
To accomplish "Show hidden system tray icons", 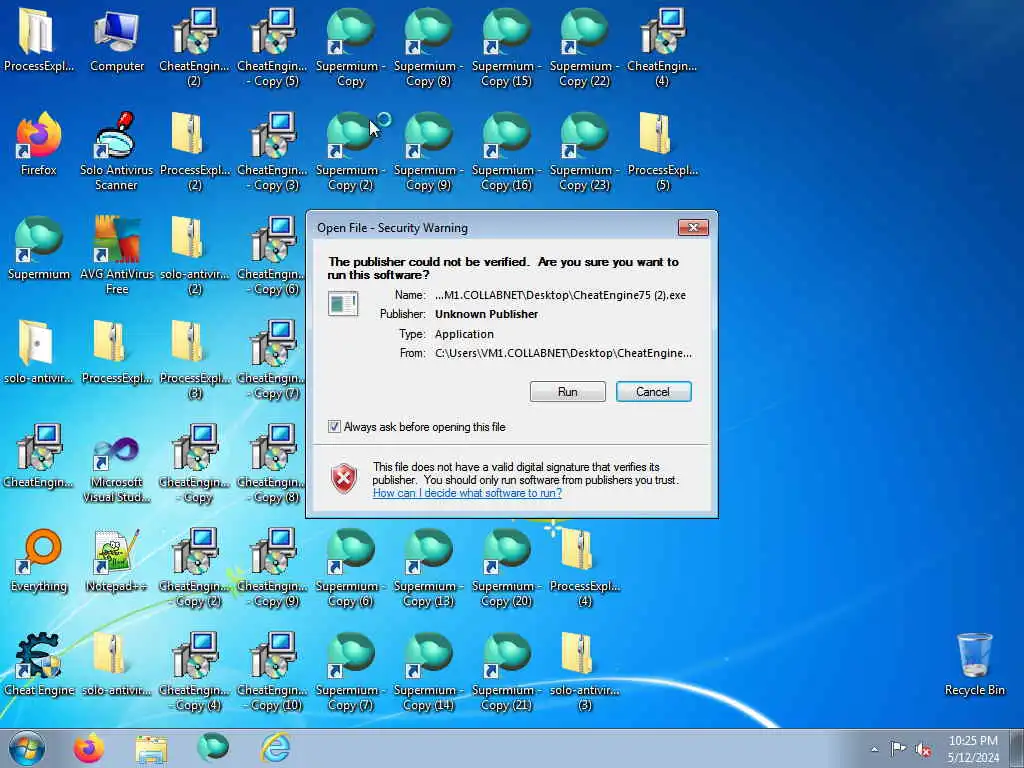I will tap(874, 749).
